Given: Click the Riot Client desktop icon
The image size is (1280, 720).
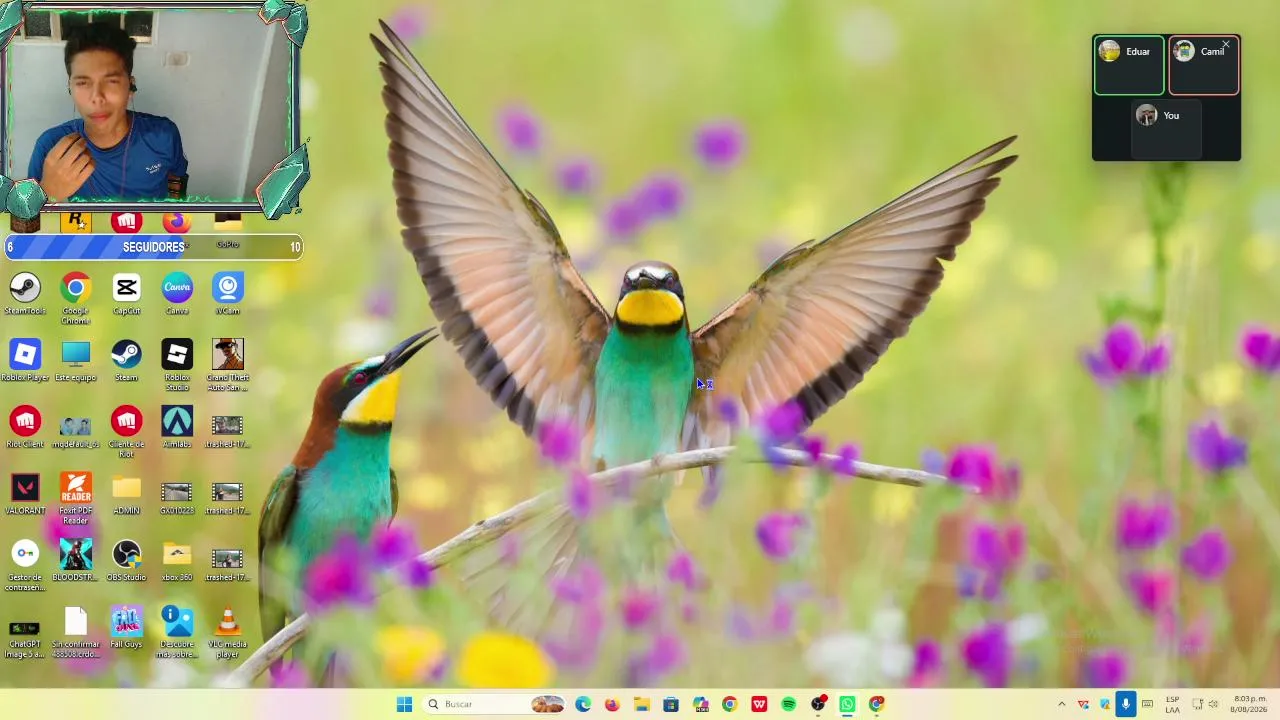Looking at the screenshot, I should [25, 428].
